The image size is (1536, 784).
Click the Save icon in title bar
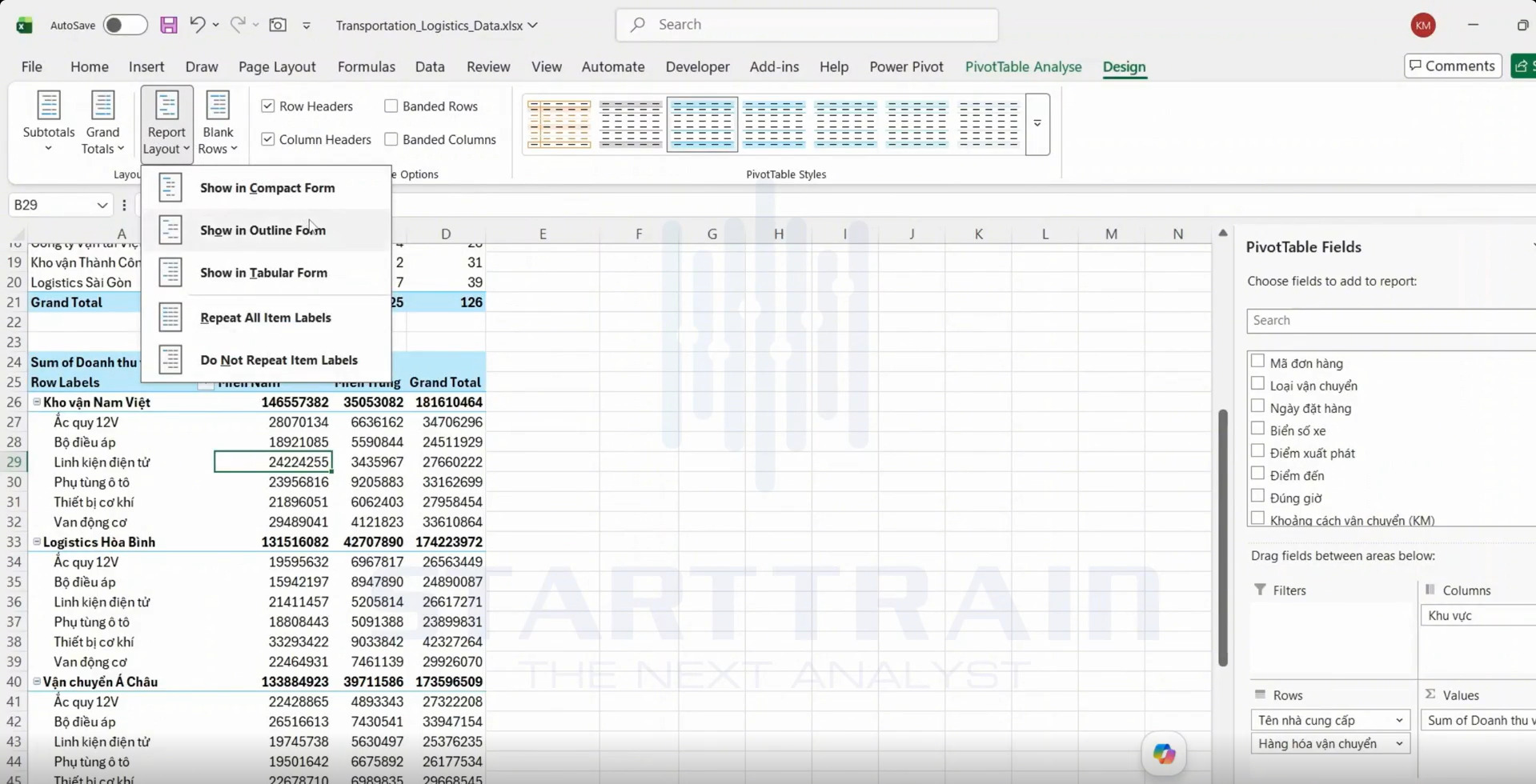click(168, 25)
